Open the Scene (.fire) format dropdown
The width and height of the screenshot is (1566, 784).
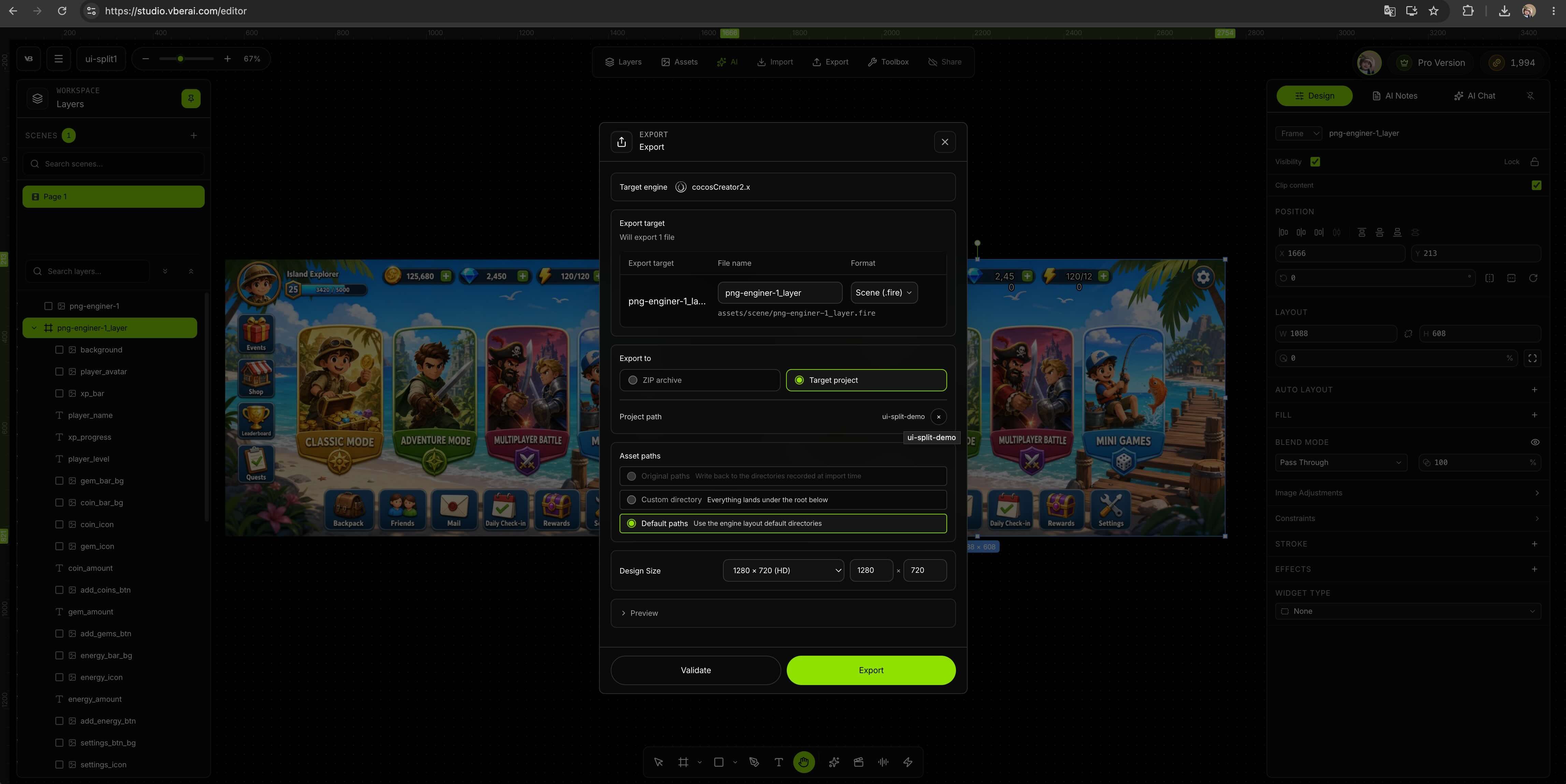[884, 293]
